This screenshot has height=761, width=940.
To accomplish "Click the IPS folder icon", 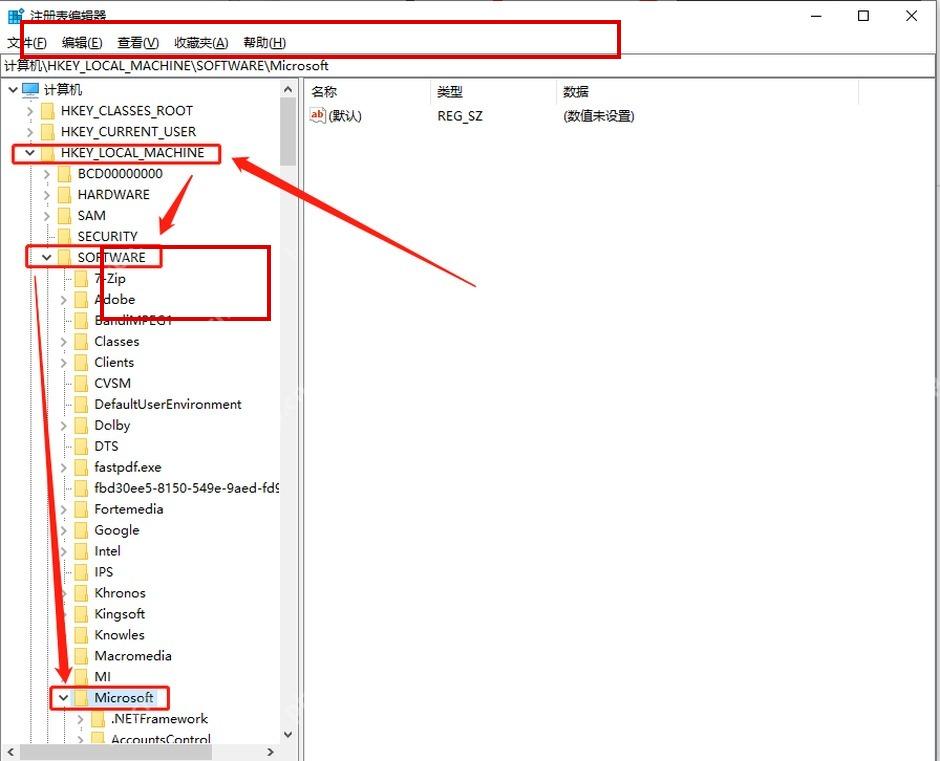I will 81,573.
